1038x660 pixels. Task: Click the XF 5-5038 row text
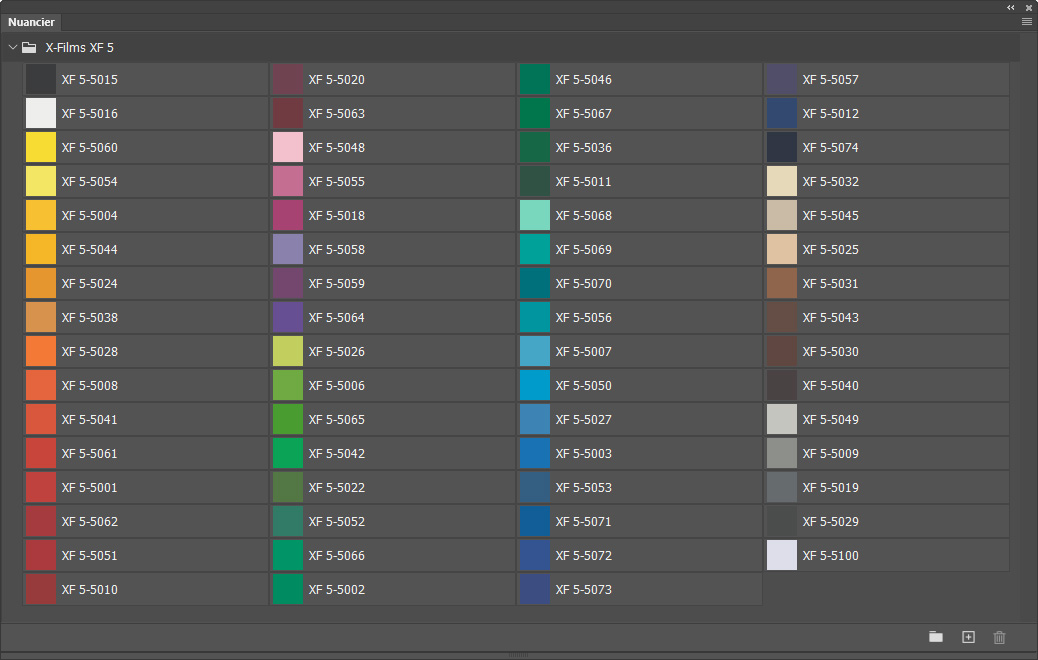[89, 318]
